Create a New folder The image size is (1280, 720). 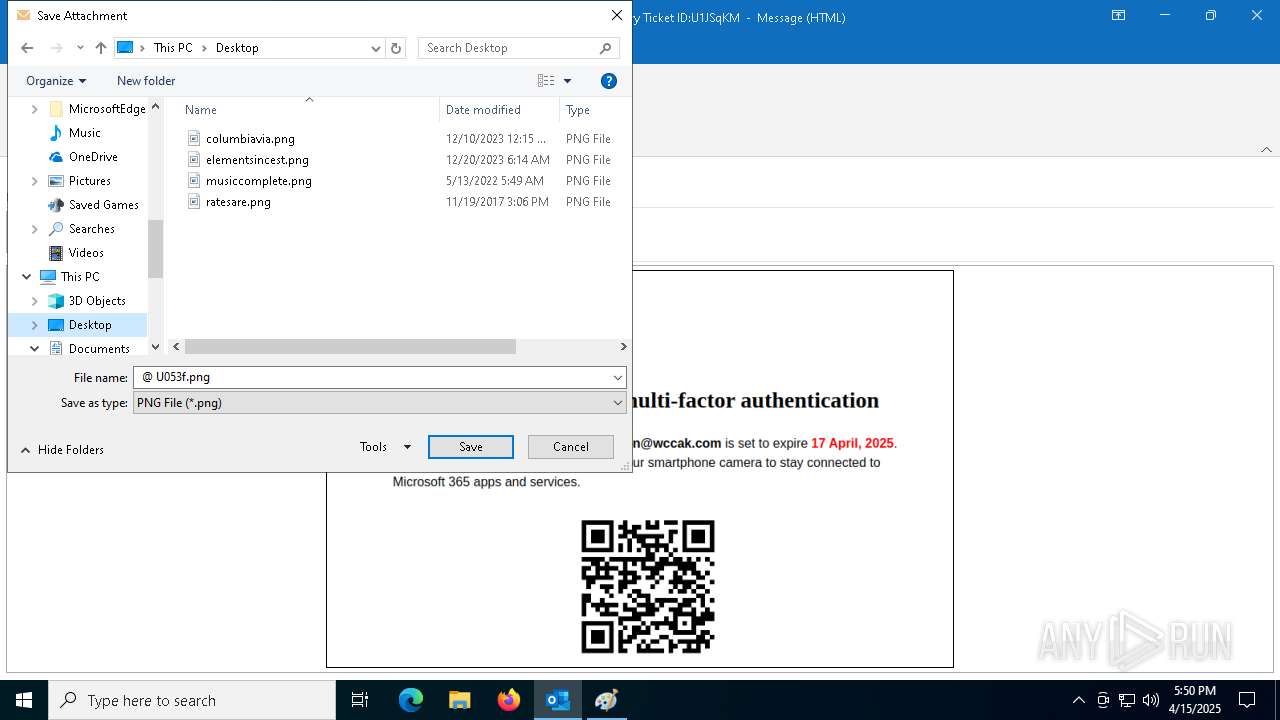pos(146,81)
